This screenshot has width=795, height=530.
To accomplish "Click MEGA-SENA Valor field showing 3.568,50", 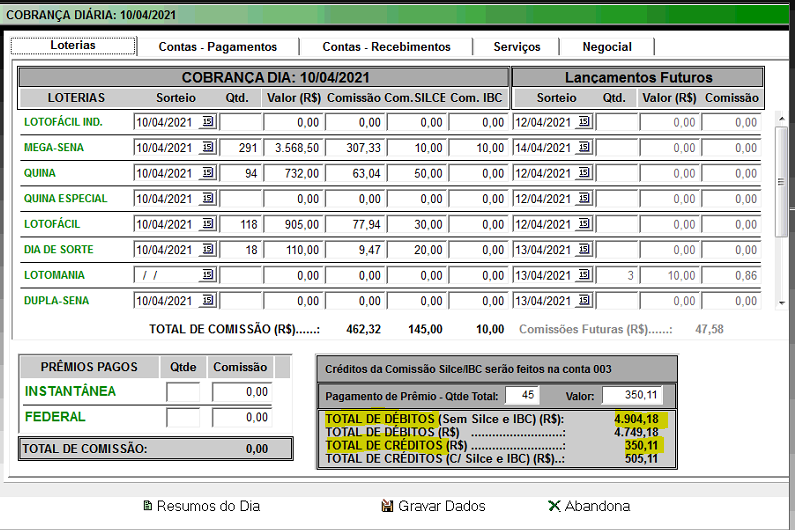I will coord(294,148).
